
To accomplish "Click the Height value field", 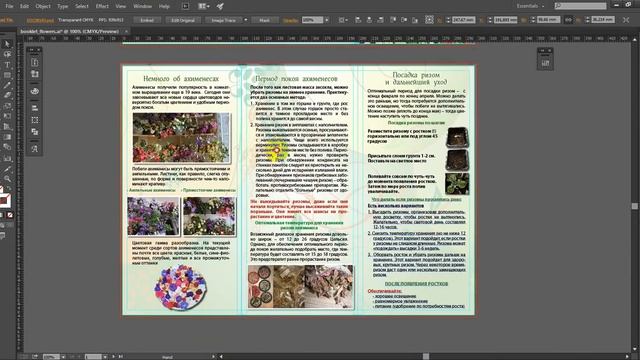I will 603,20.
